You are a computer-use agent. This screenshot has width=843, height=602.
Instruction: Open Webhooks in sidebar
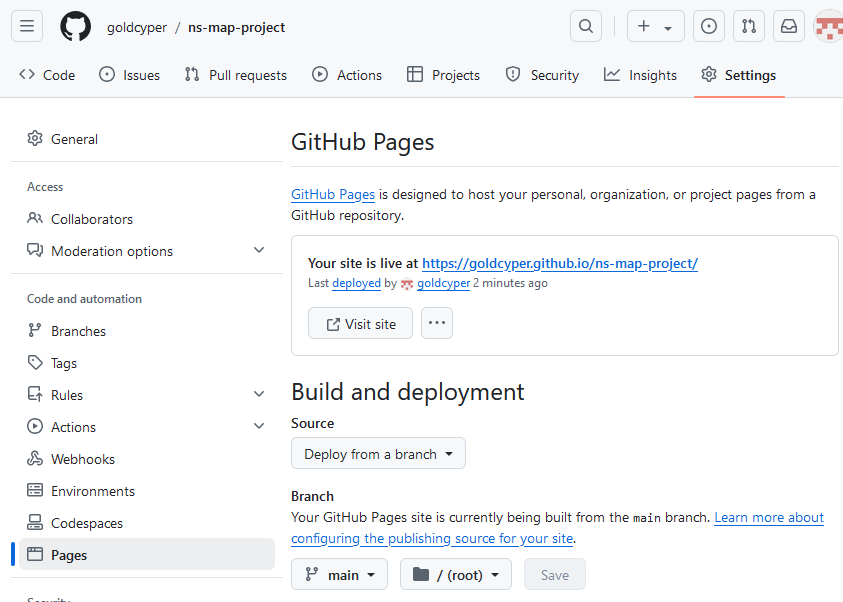(147, 459)
